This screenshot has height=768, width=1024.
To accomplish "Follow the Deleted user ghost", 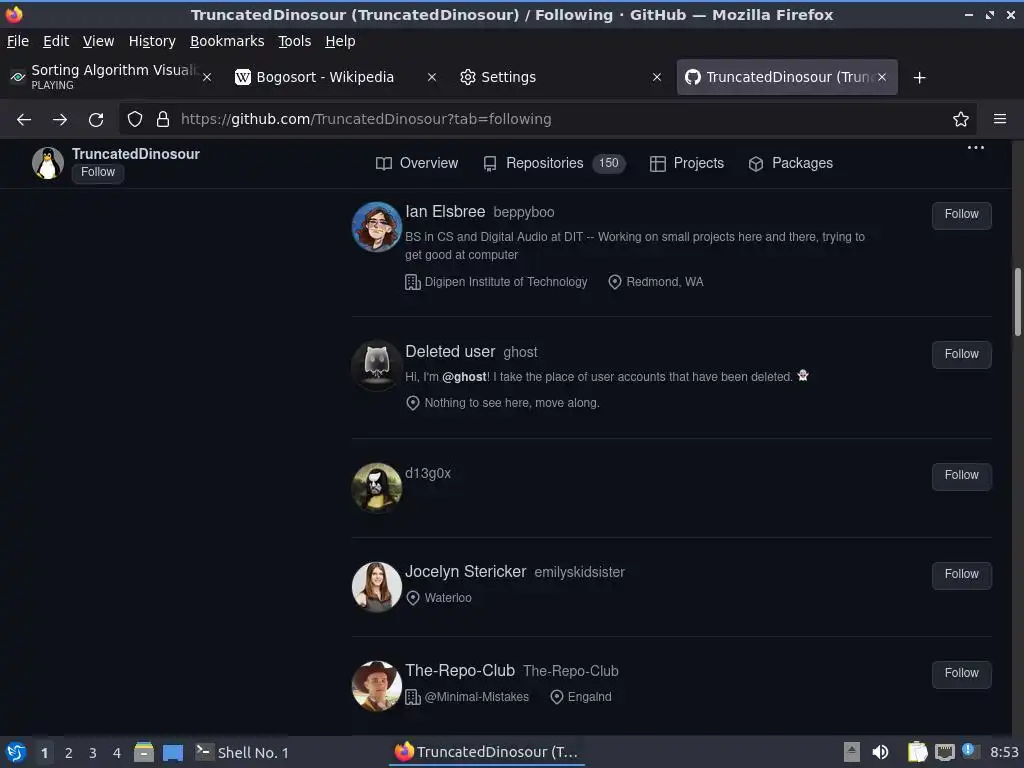I will coord(961,355).
